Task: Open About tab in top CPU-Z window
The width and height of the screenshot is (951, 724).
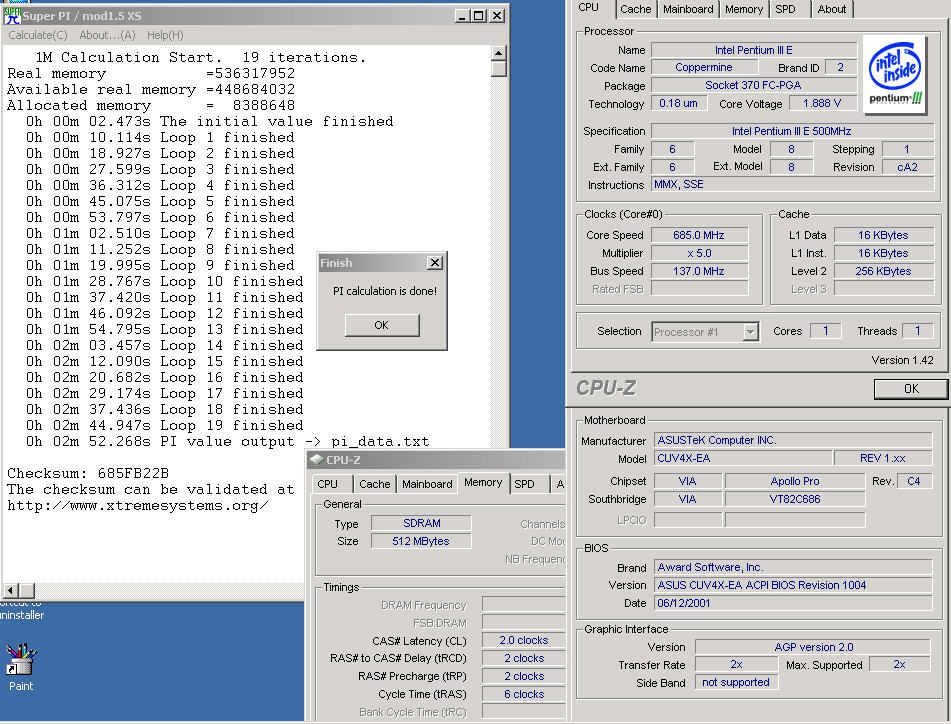Action: [x=832, y=9]
